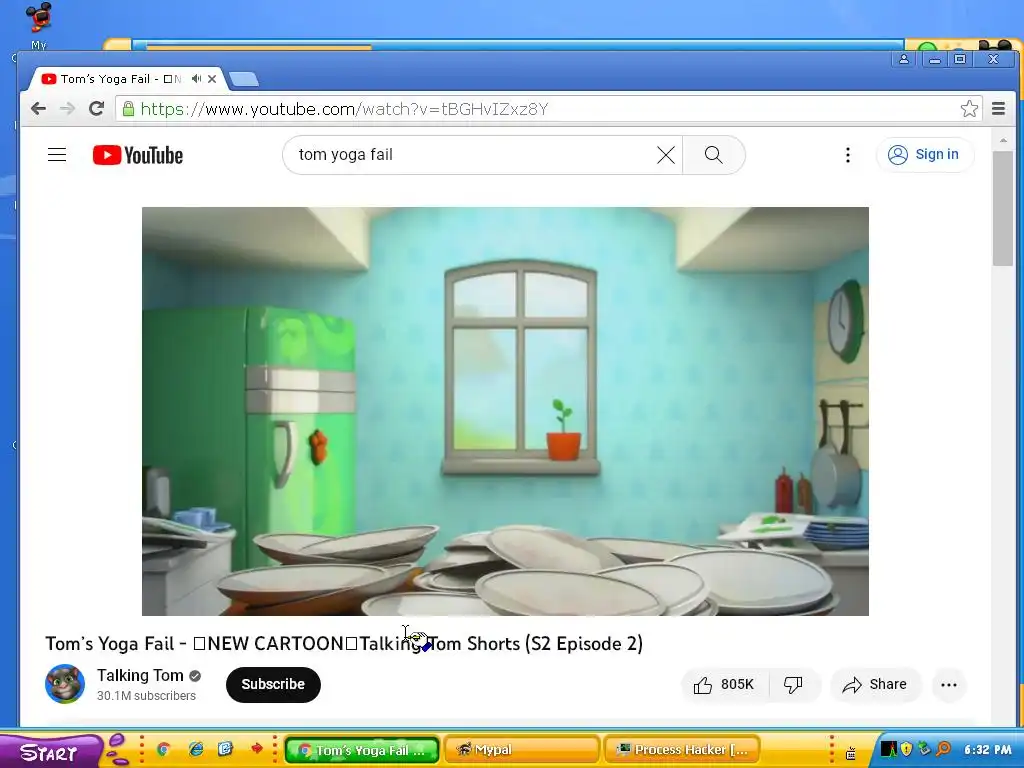Subscribe to Talking Tom channel
Screen dimensions: 1024x768
pos(273,684)
